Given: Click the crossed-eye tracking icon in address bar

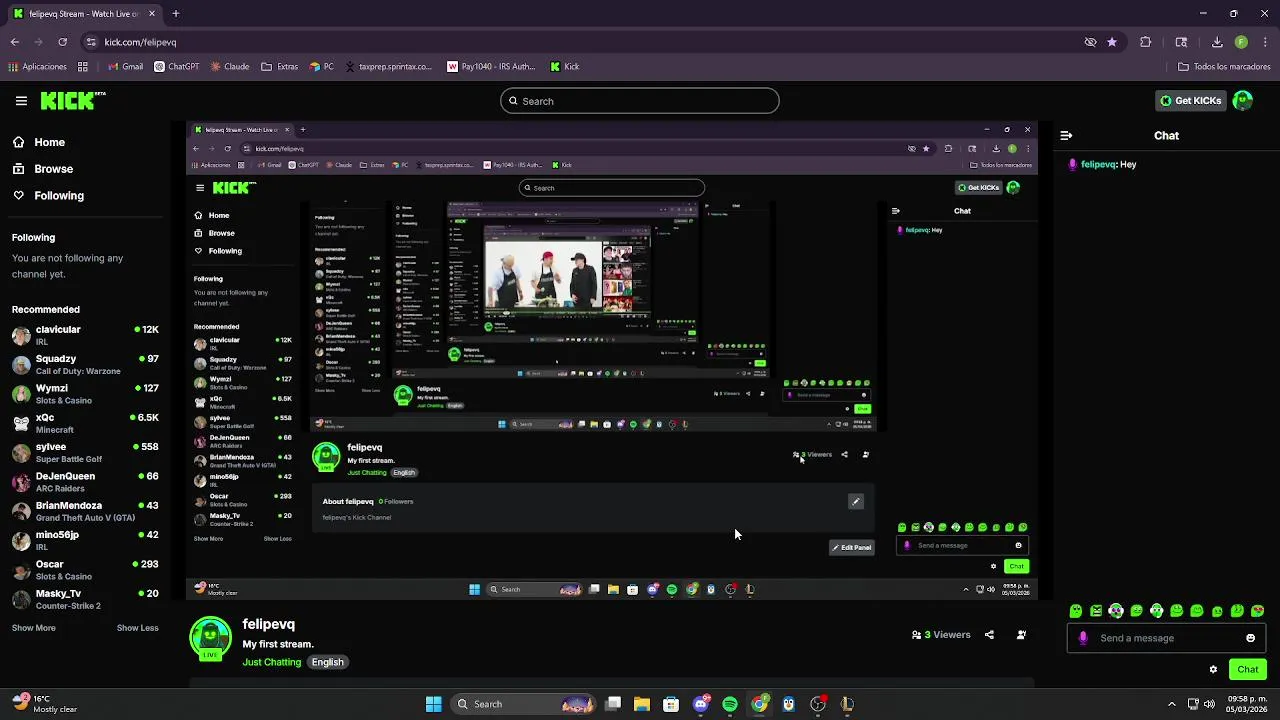Looking at the screenshot, I should (1091, 42).
